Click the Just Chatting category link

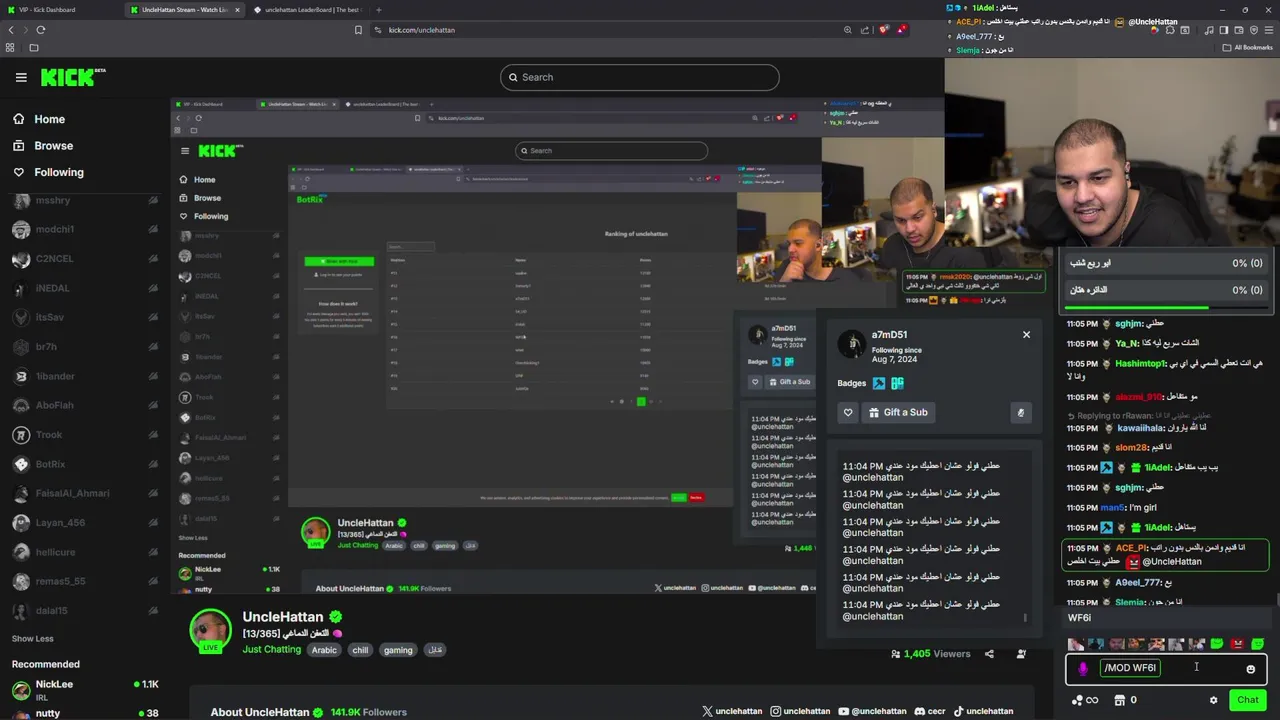[x=271, y=650]
